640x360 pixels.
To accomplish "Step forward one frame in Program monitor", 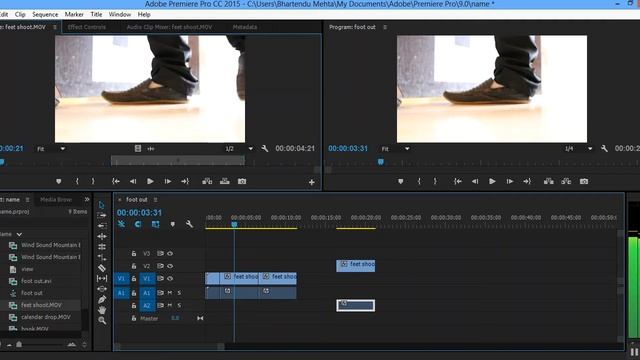I will (x=510, y=181).
